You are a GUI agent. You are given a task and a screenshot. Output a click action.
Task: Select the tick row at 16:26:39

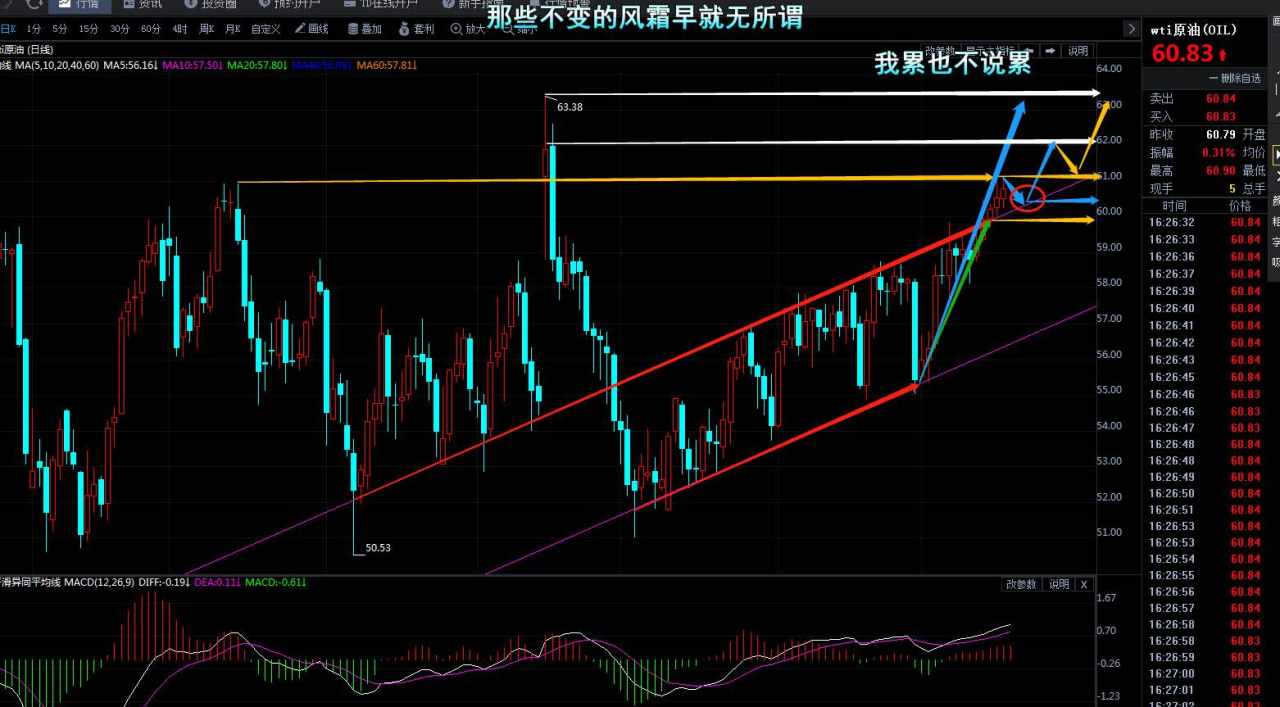(1206, 290)
